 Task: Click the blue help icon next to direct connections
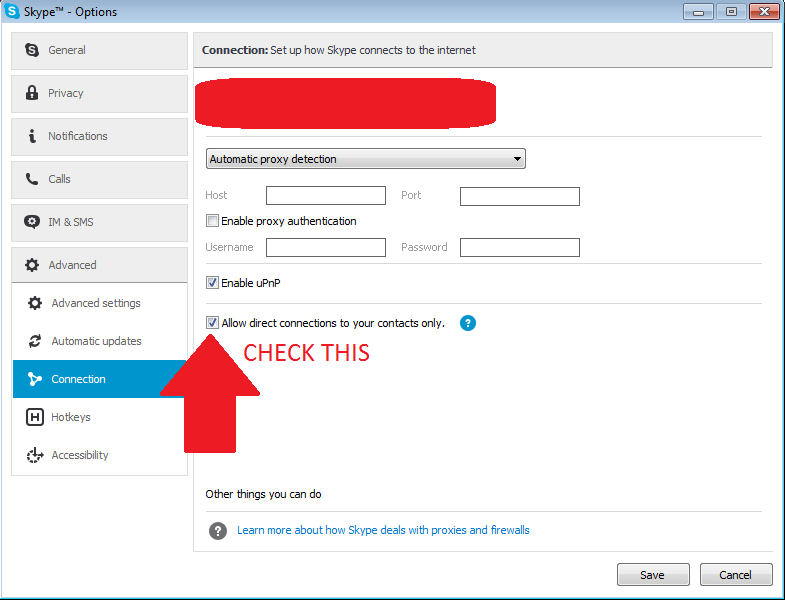468,323
